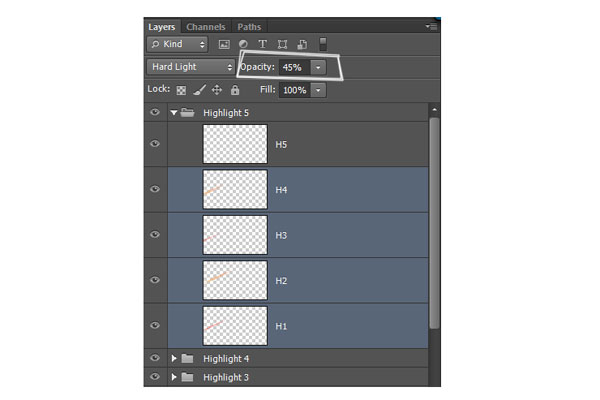Collapse the Highlight 5 group
Viewport: 600px width, 400px height.
coord(174,113)
